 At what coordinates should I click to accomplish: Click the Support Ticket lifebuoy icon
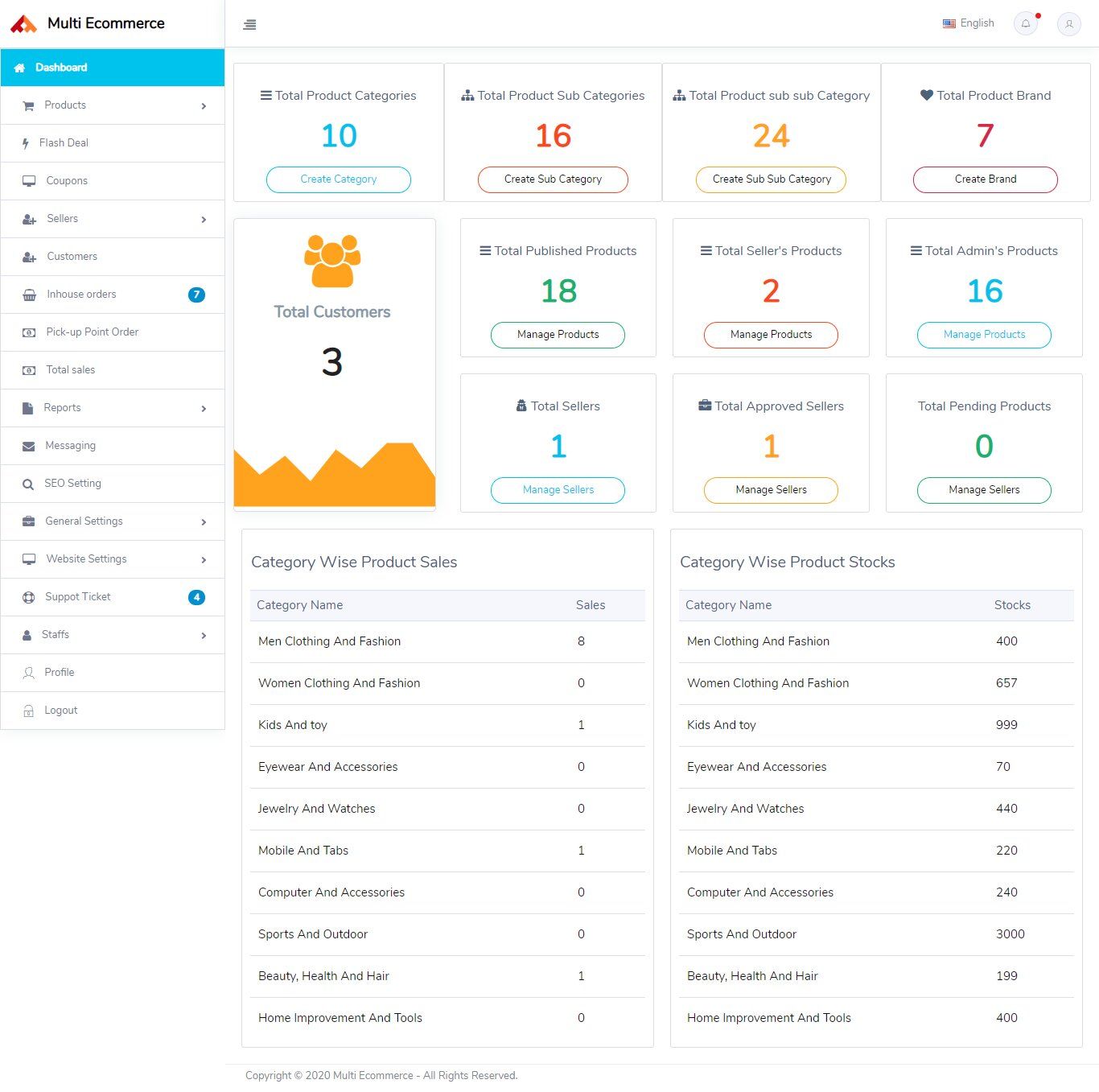pos(29,597)
